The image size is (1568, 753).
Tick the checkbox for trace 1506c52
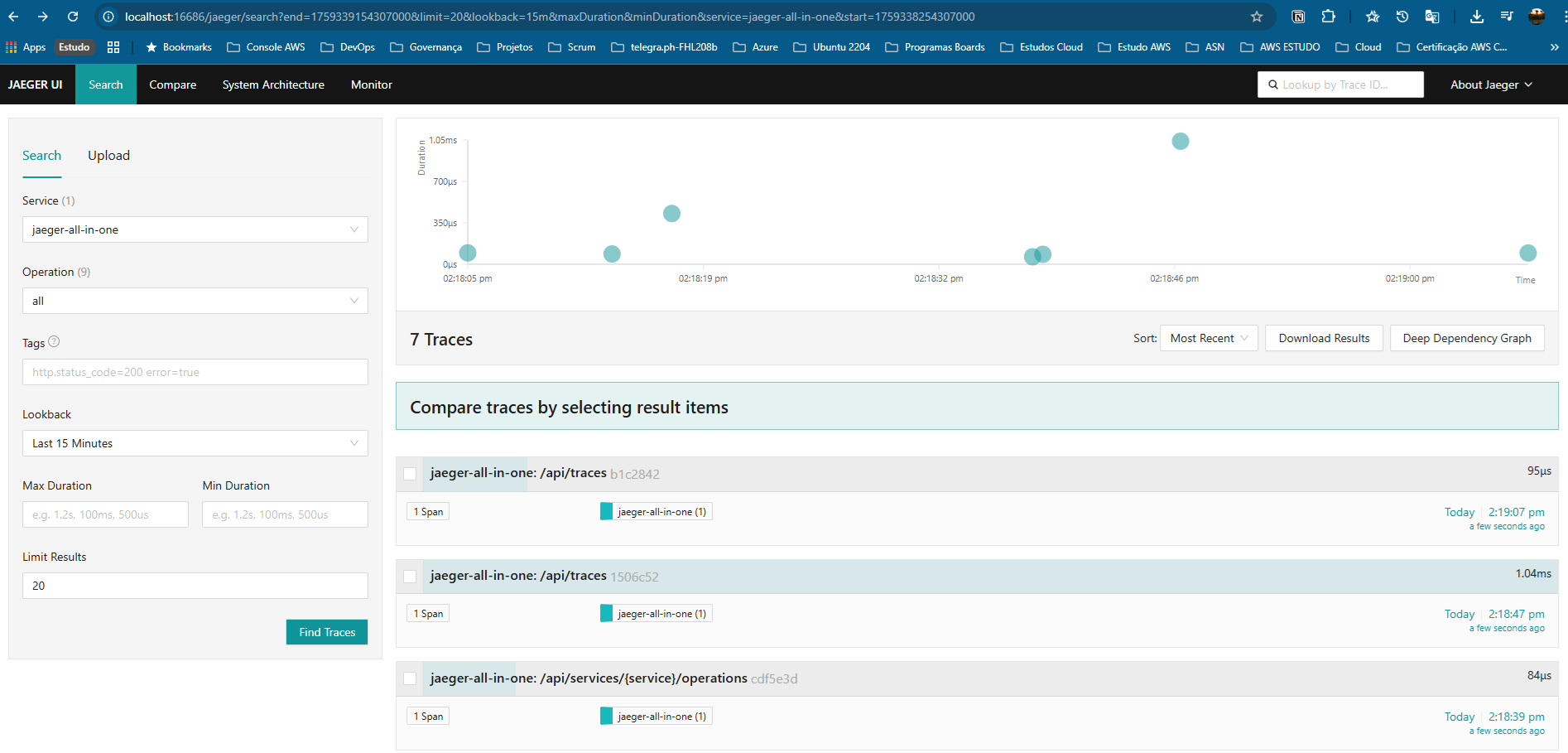[x=410, y=577]
